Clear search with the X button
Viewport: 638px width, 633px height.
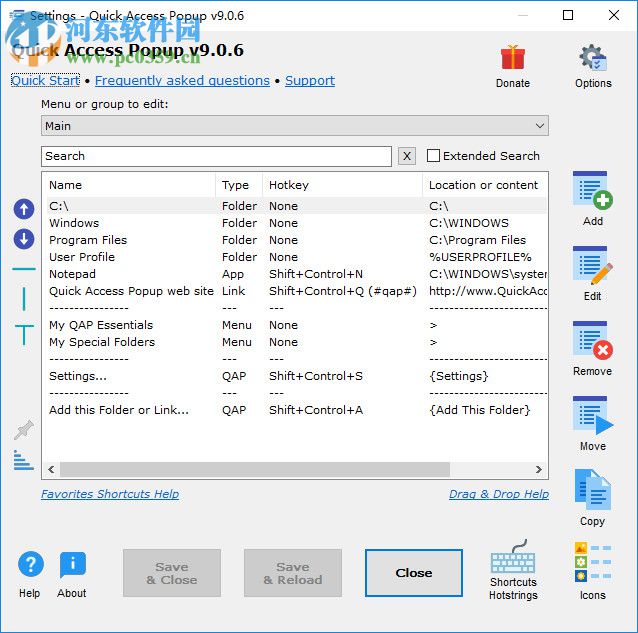406,156
